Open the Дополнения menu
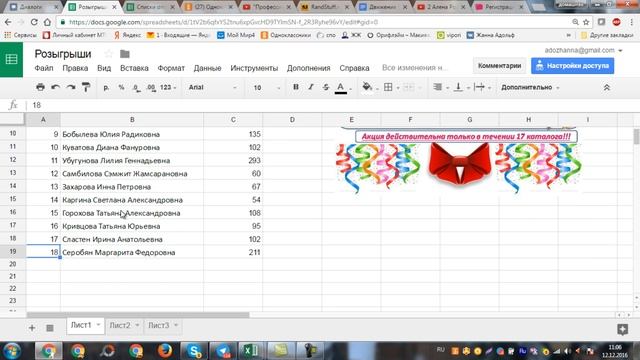 pos(309,68)
